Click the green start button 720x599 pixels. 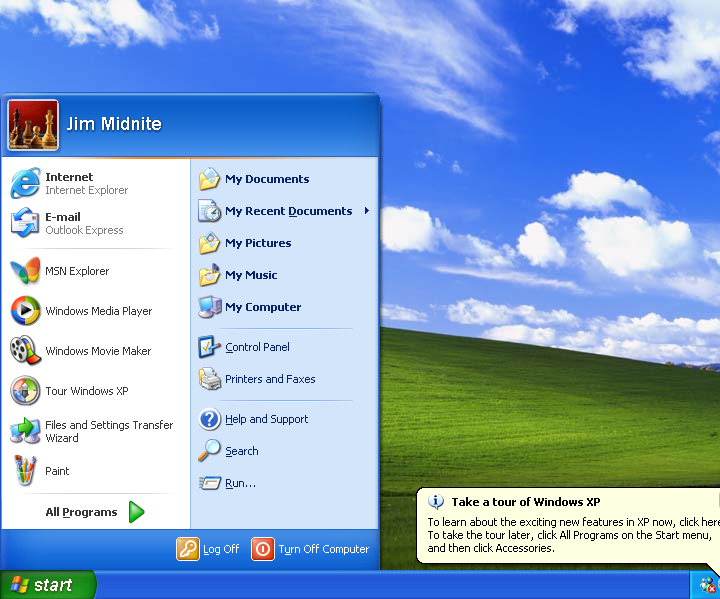tap(47, 585)
